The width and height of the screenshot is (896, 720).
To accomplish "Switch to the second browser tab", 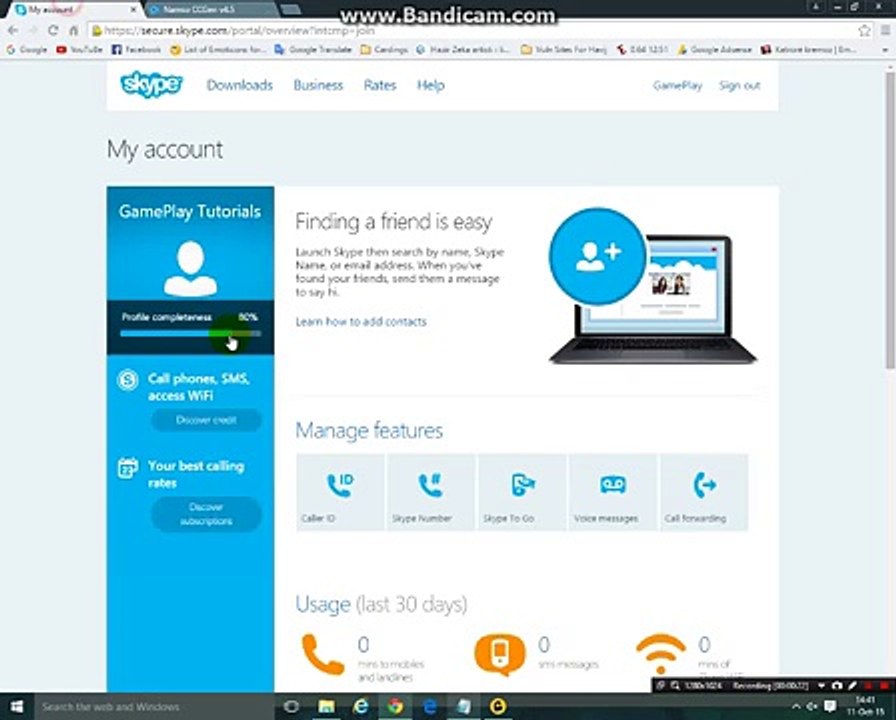I will click(211, 10).
